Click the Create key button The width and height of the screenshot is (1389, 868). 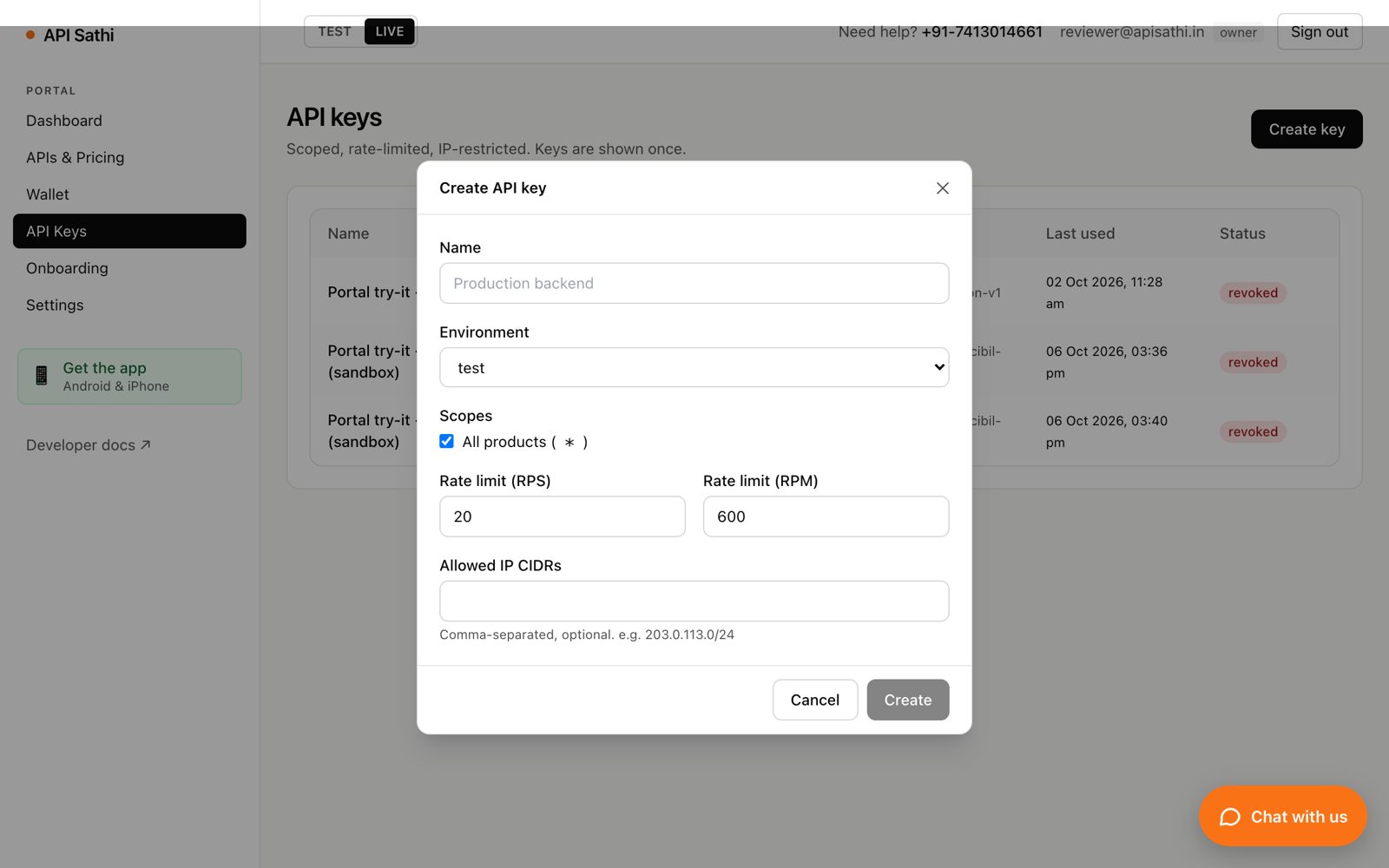click(x=1307, y=129)
